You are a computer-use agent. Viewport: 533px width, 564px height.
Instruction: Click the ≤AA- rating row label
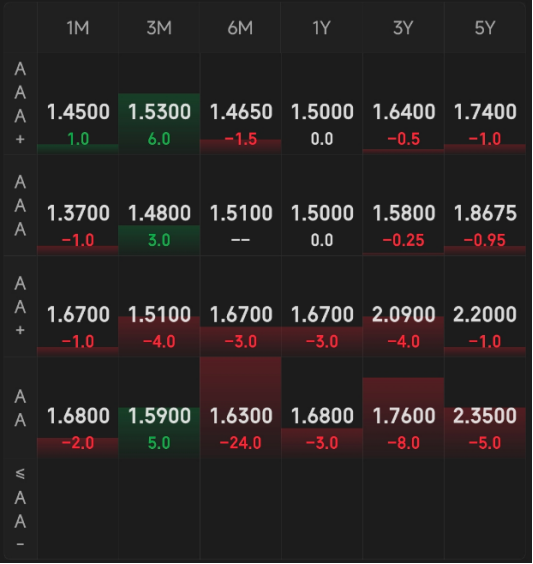click(20, 509)
